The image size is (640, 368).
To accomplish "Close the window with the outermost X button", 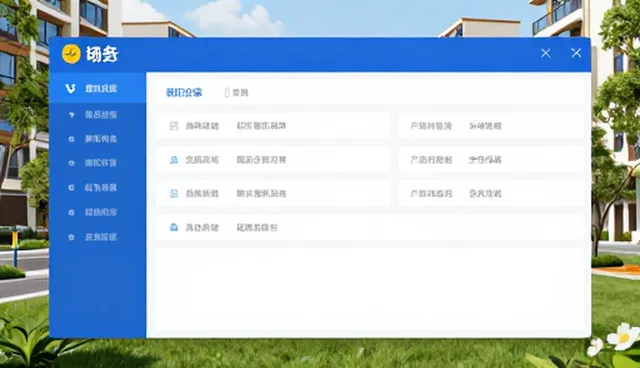I will pos(576,53).
